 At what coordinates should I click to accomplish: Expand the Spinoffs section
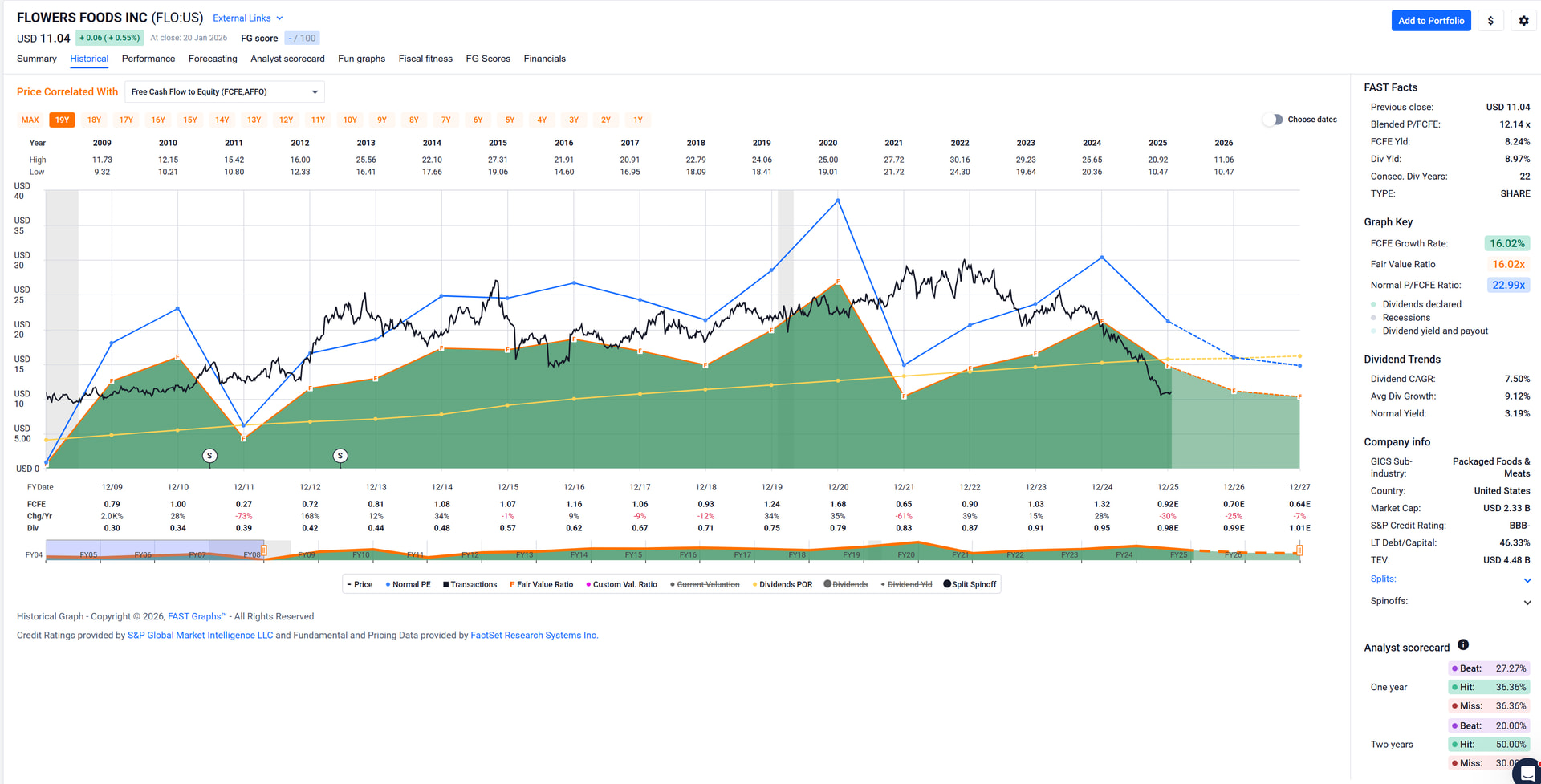point(1527,602)
